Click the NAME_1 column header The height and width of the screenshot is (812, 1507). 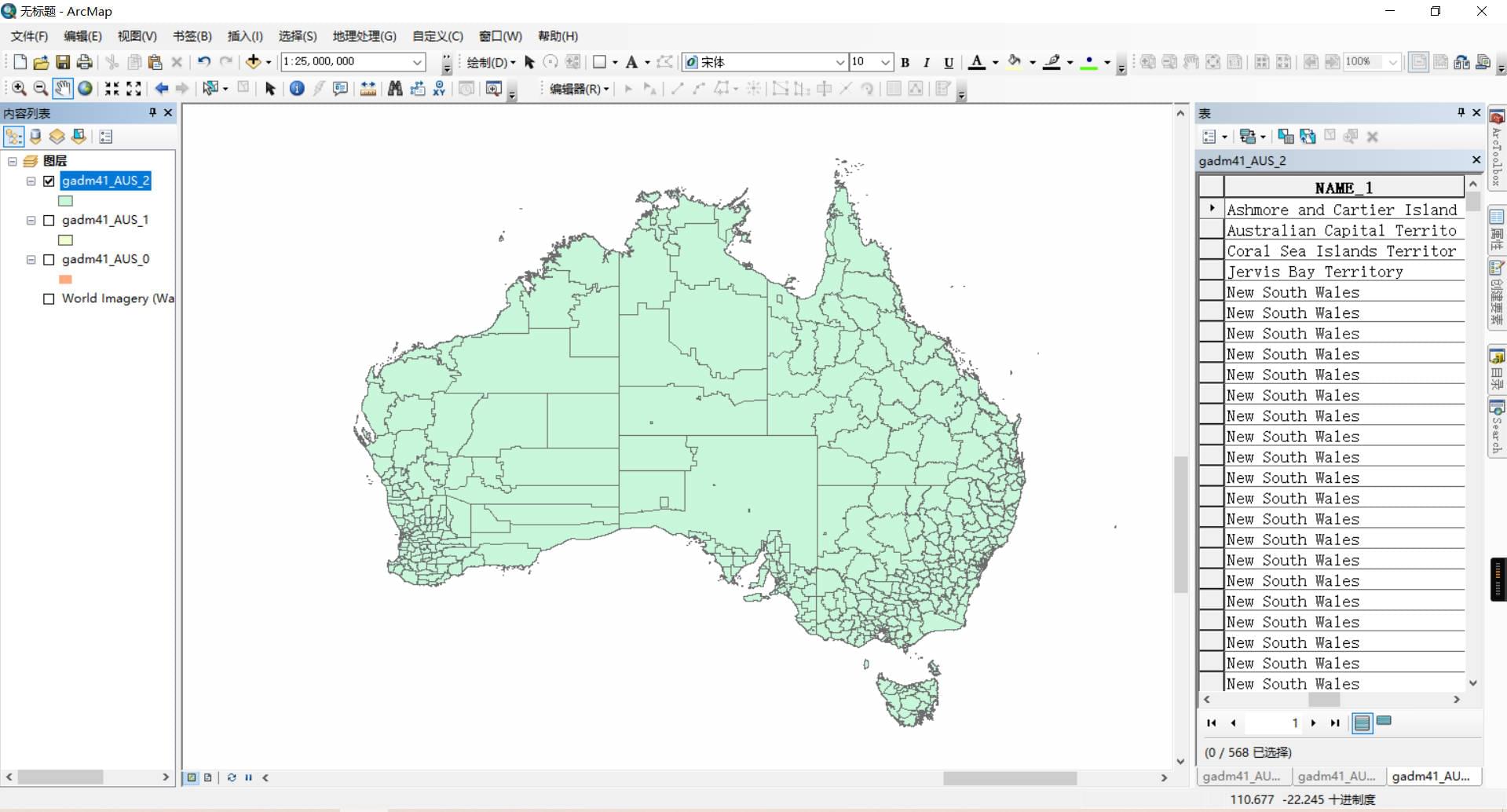1344,188
